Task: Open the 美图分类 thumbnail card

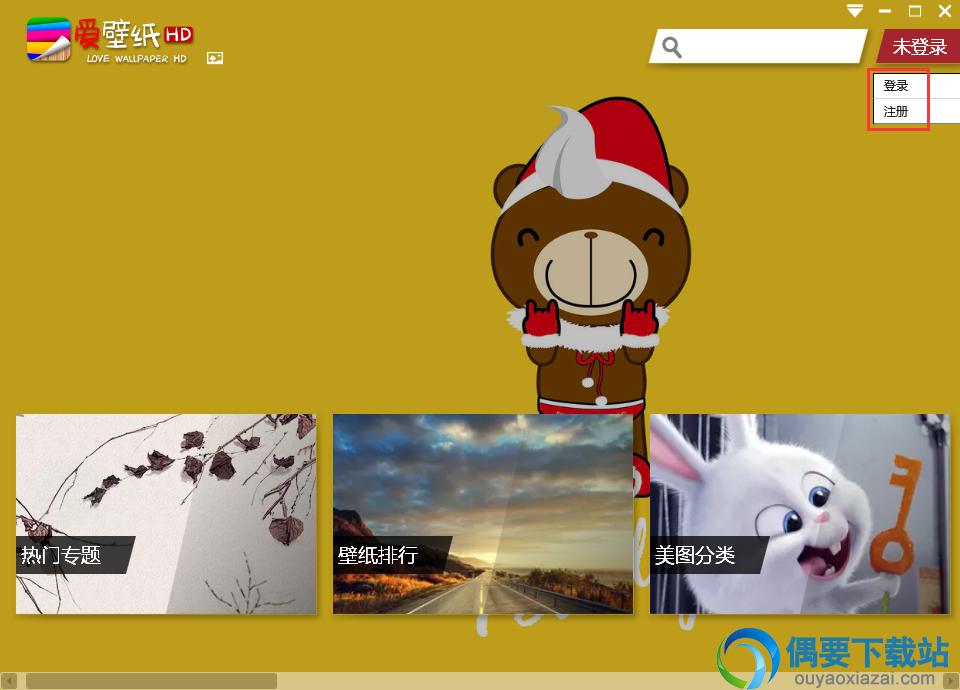Action: (800, 514)
